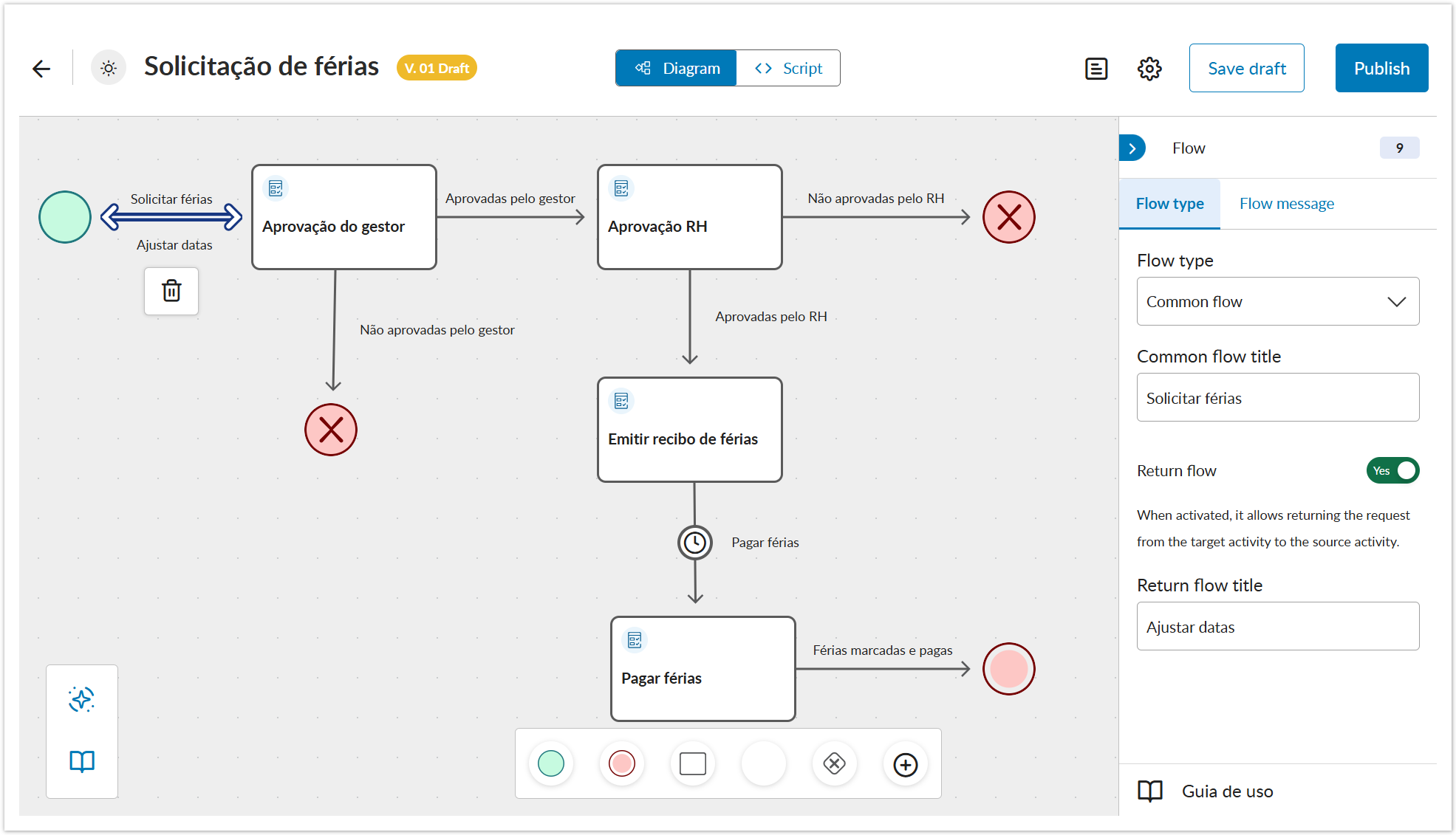Open process settings gear icon
Screen dimensions: 1456x835
[x=1149, y=69]
